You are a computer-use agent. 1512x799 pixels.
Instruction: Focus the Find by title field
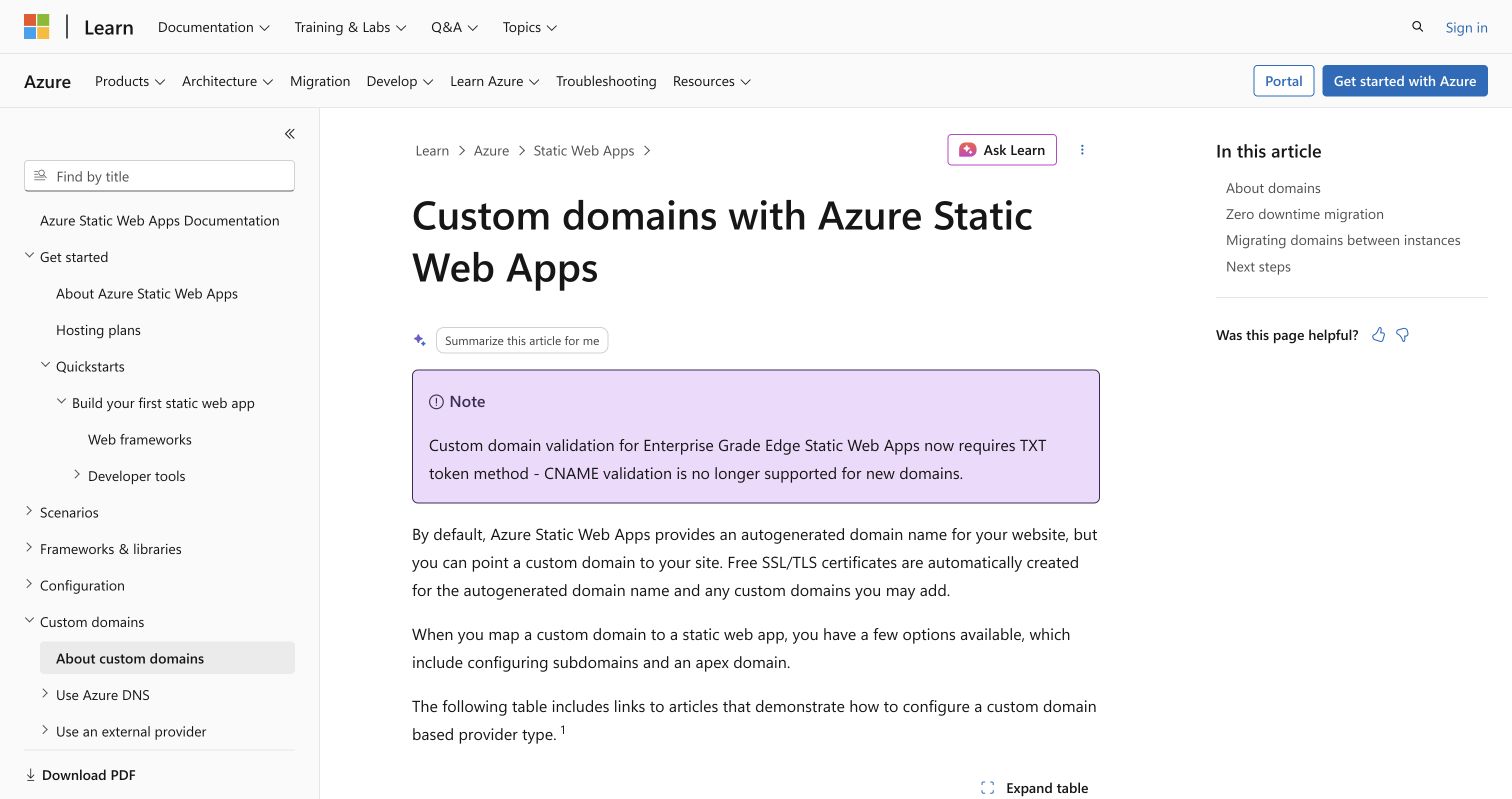point(159,176)
